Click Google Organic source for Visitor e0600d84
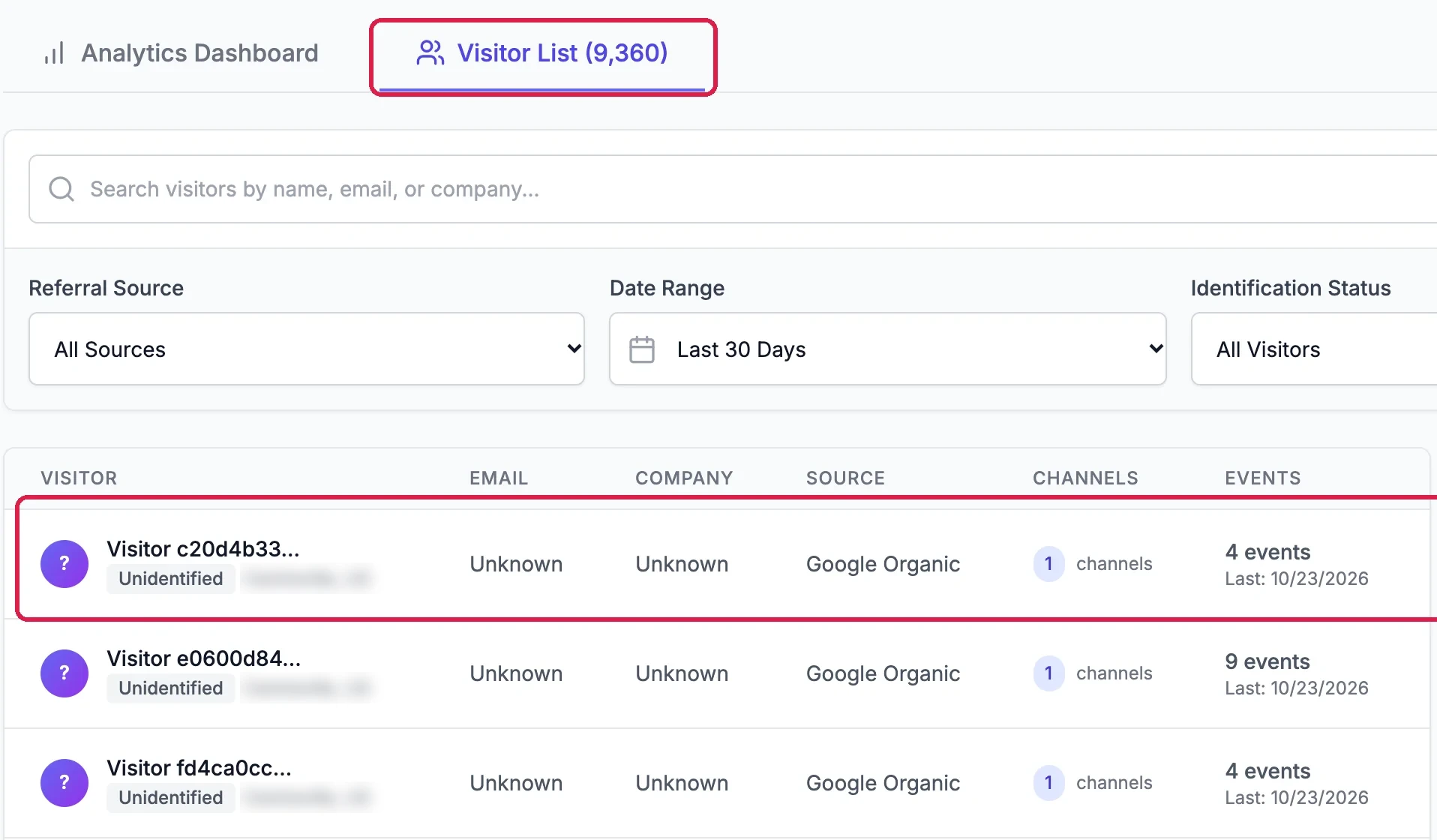Screen dimensions: 1437x840 click(883, 673)
